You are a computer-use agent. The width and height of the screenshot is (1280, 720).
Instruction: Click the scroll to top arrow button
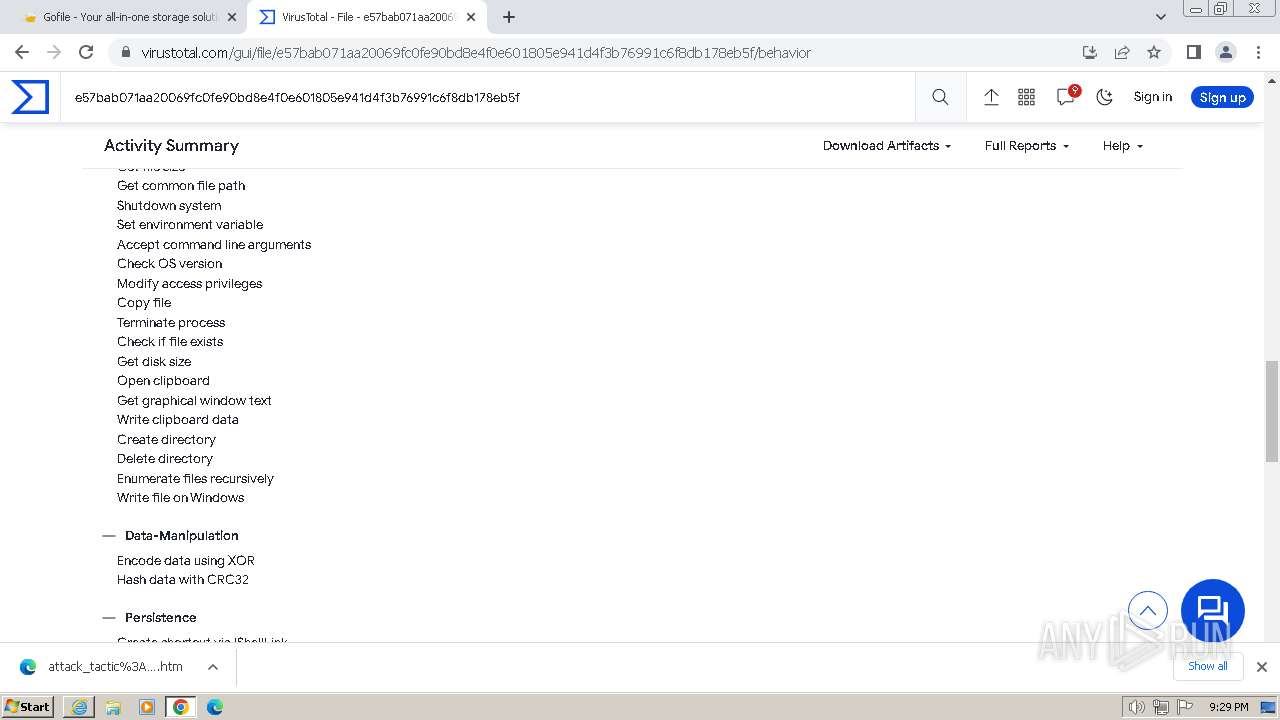coord(1148,610)
